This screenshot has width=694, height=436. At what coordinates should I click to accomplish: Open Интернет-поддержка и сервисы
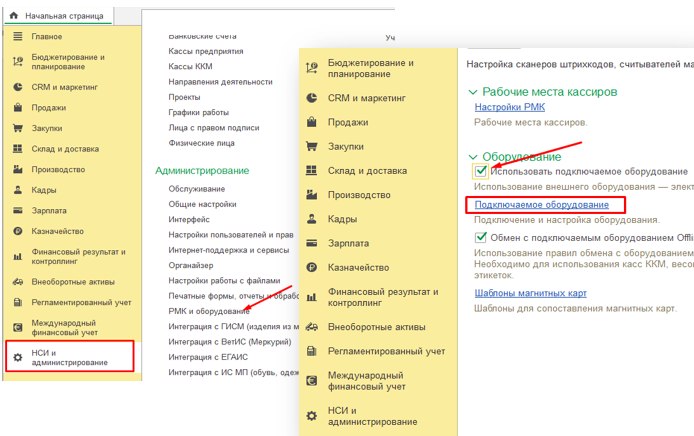click(228, 250)
